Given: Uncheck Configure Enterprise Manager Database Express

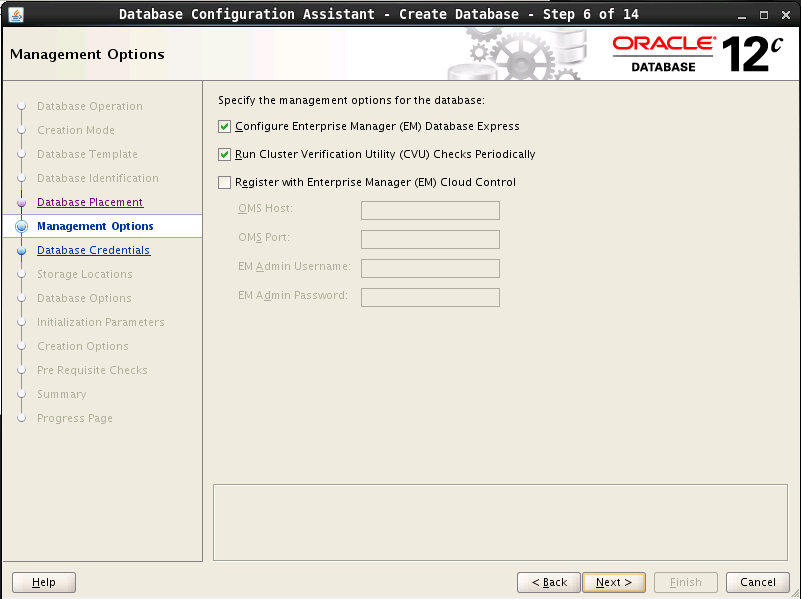Looking at the screenshot, I should (x=224, y=127).
